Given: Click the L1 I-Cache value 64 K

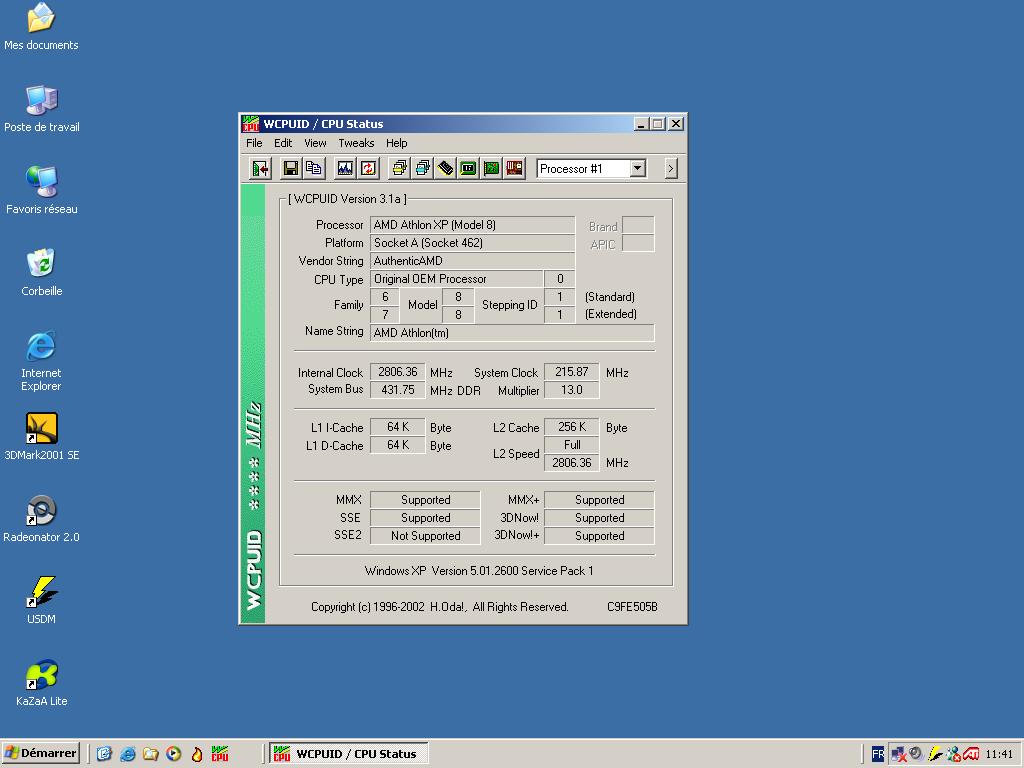Looking at the screenshot, I should (398, 426).
